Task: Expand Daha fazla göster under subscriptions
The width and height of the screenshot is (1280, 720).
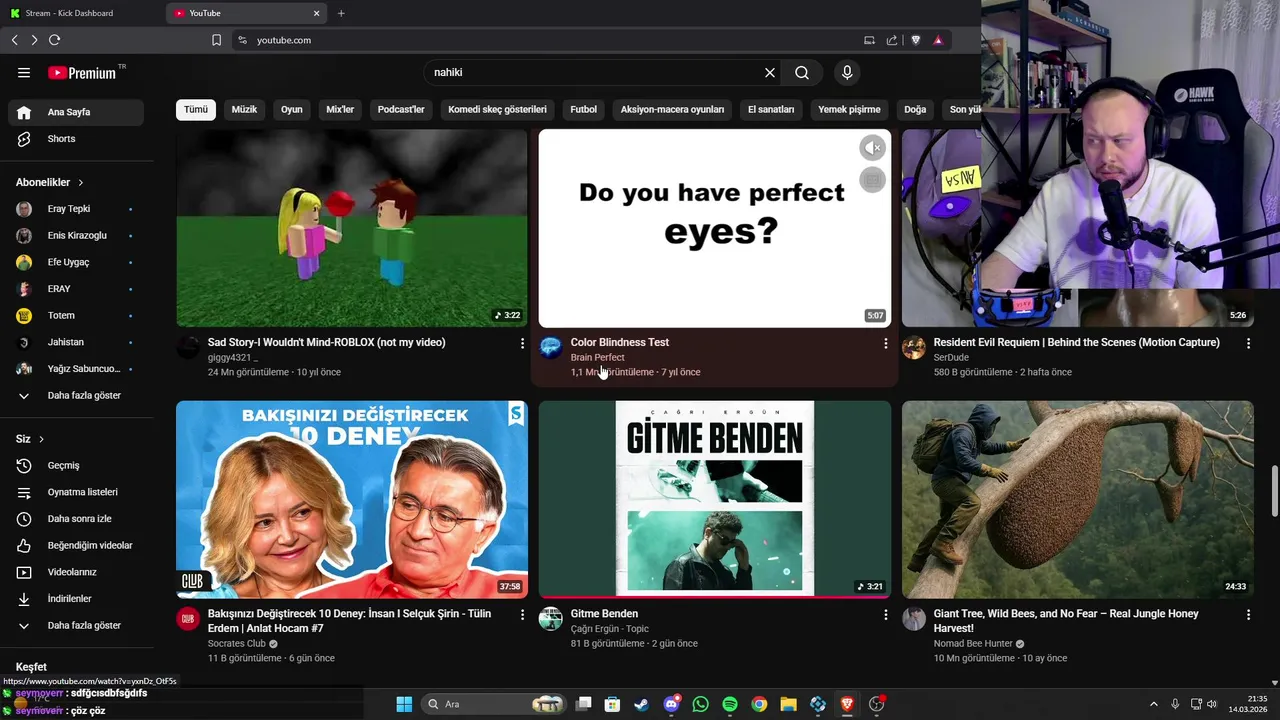Action: click(x=76, y=396)
